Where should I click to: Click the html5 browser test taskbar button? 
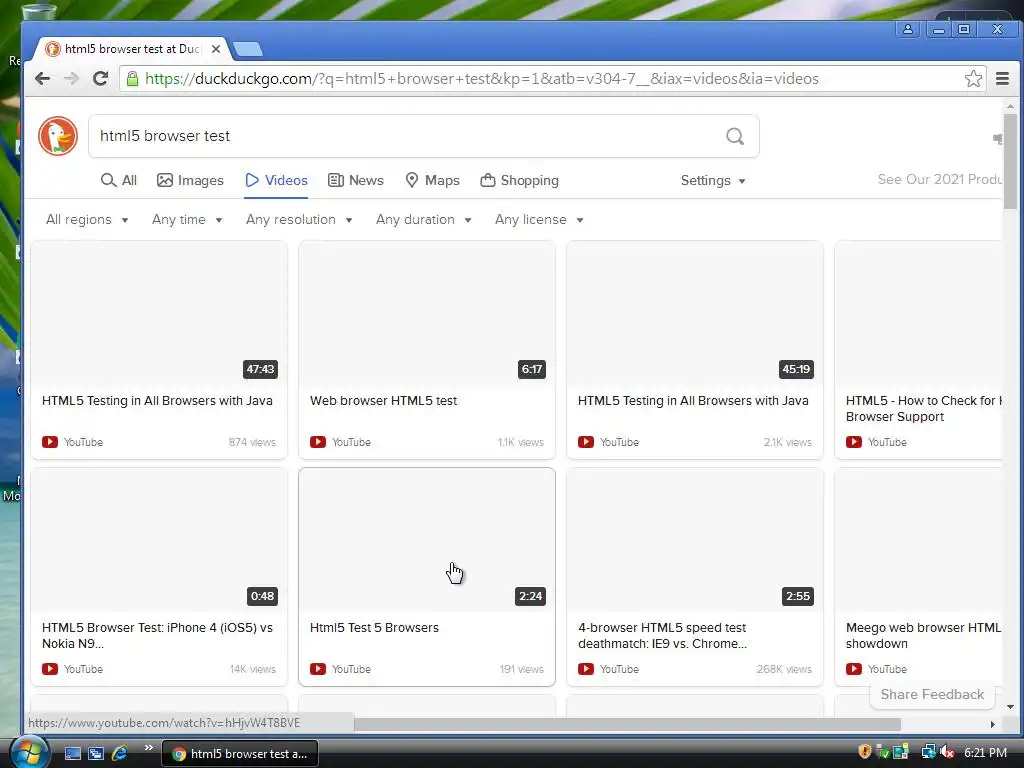[240, 754]
